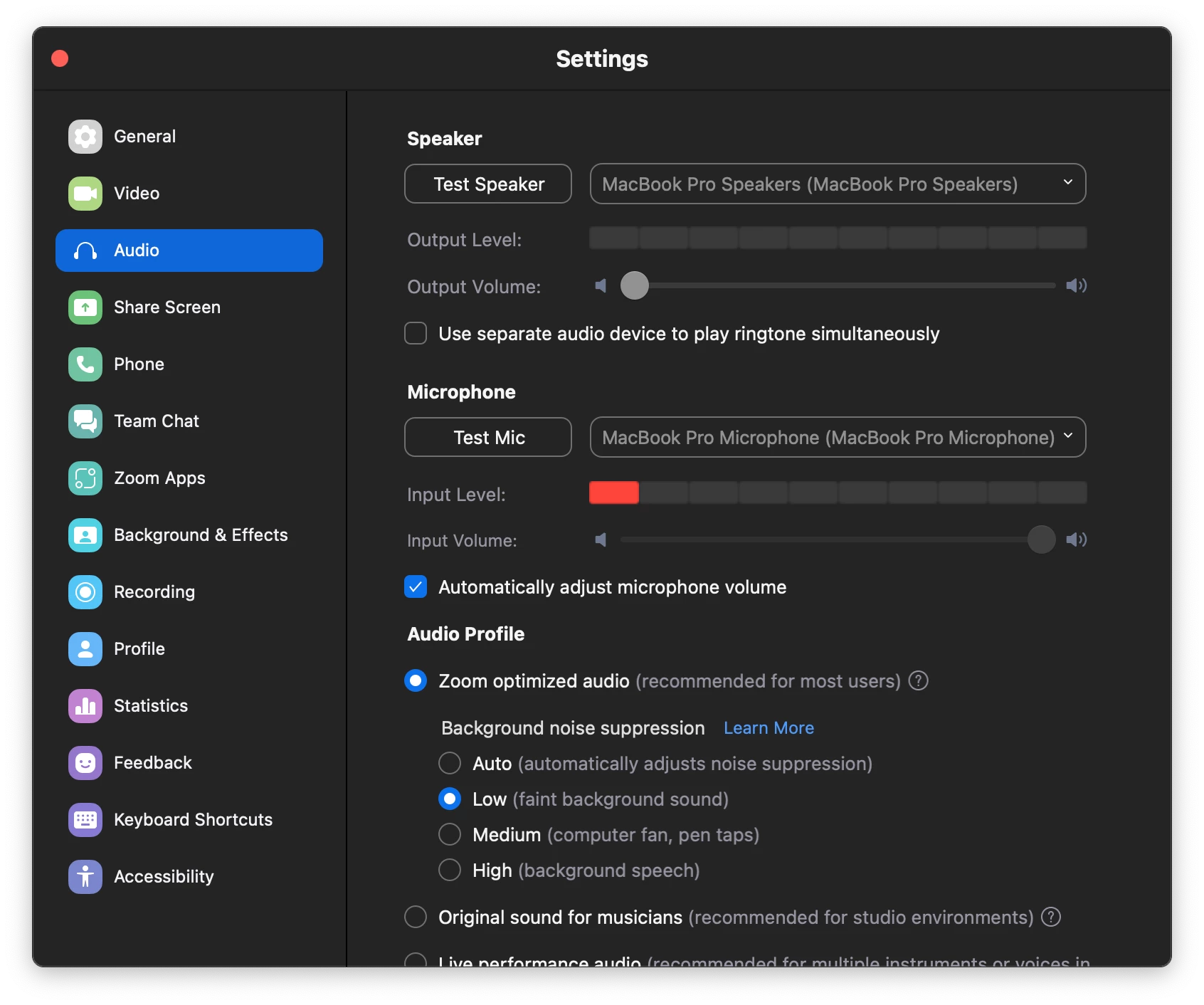This screenshot has width=1204, height=1005.
Task: Click low-volume speaker icon beside Input Volume
Action: pyautogui.click(x=601, y=540)
